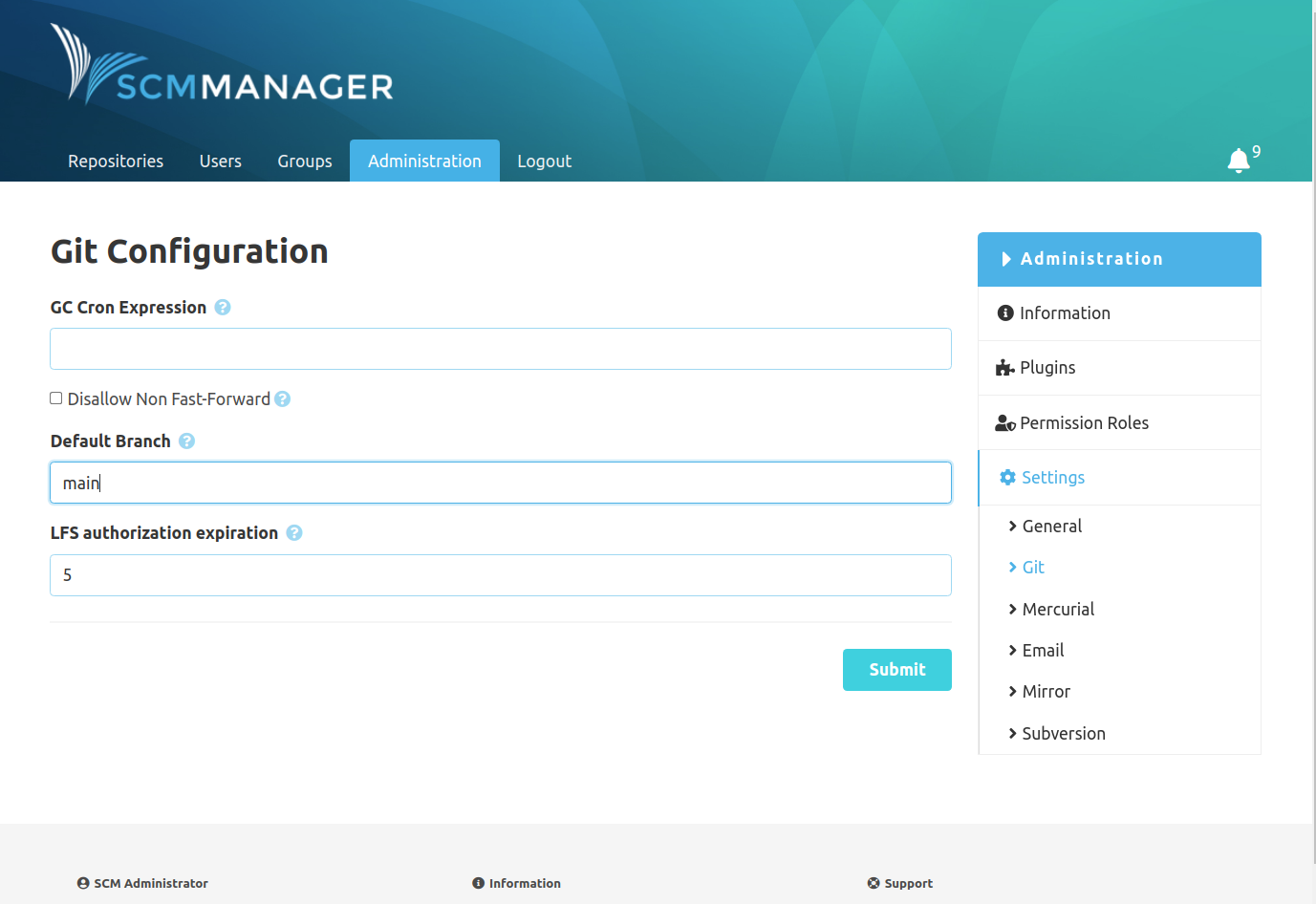This screenshot has width=1316, height=904.
Task: Open the Users navigation tab
Action: [x=220, y=161]
